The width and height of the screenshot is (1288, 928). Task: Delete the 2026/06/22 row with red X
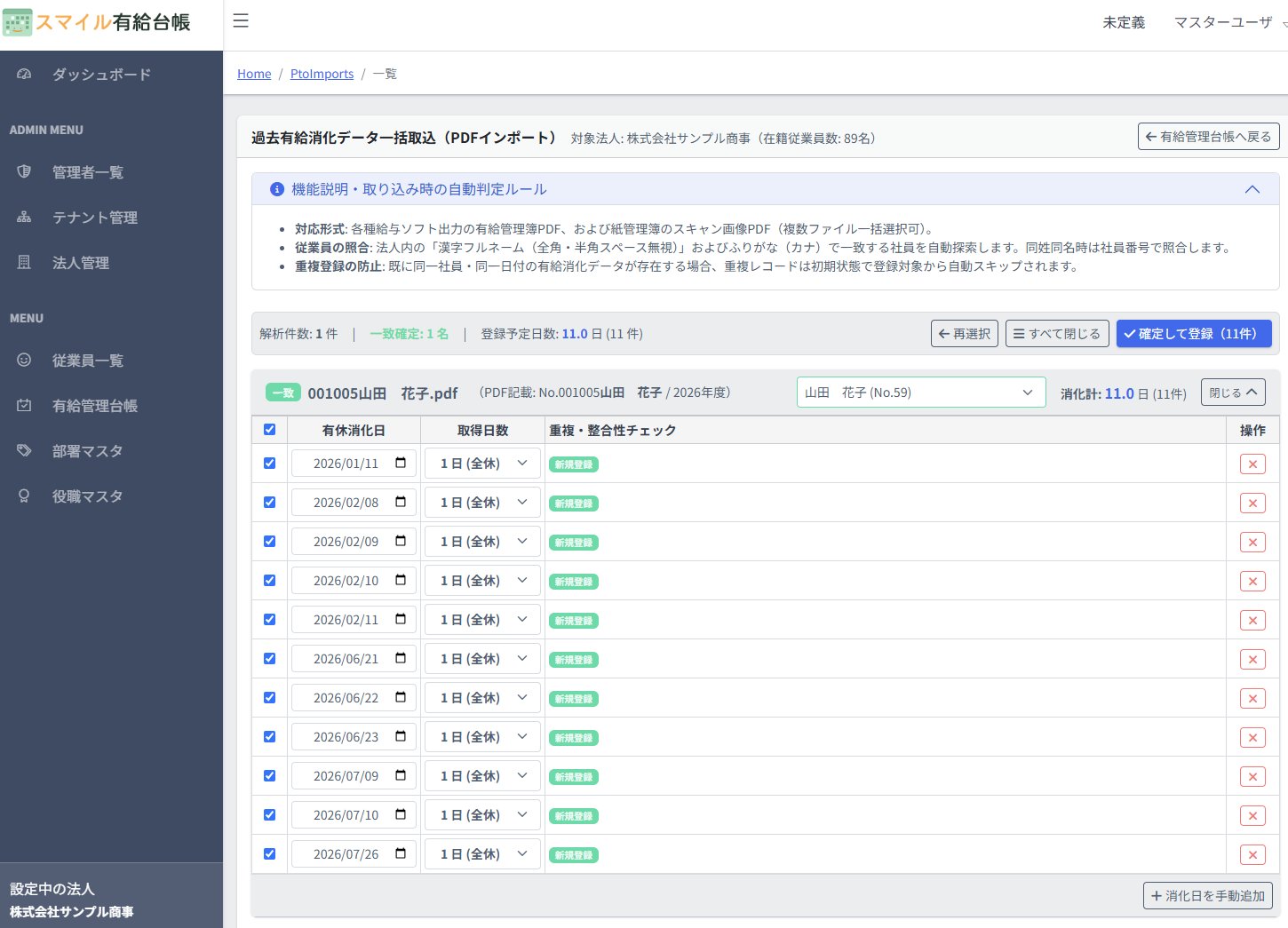(1252, 698)
